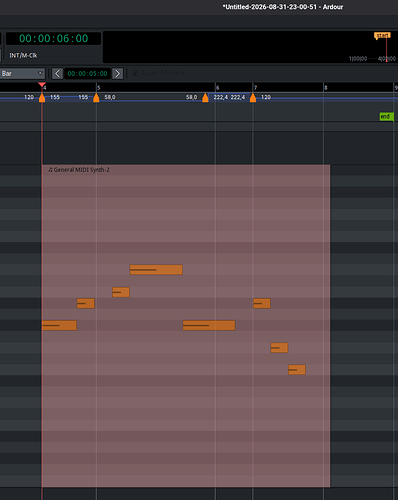
Task: Click the INT/M-Clk sync button
Action: tap(23, 55)
